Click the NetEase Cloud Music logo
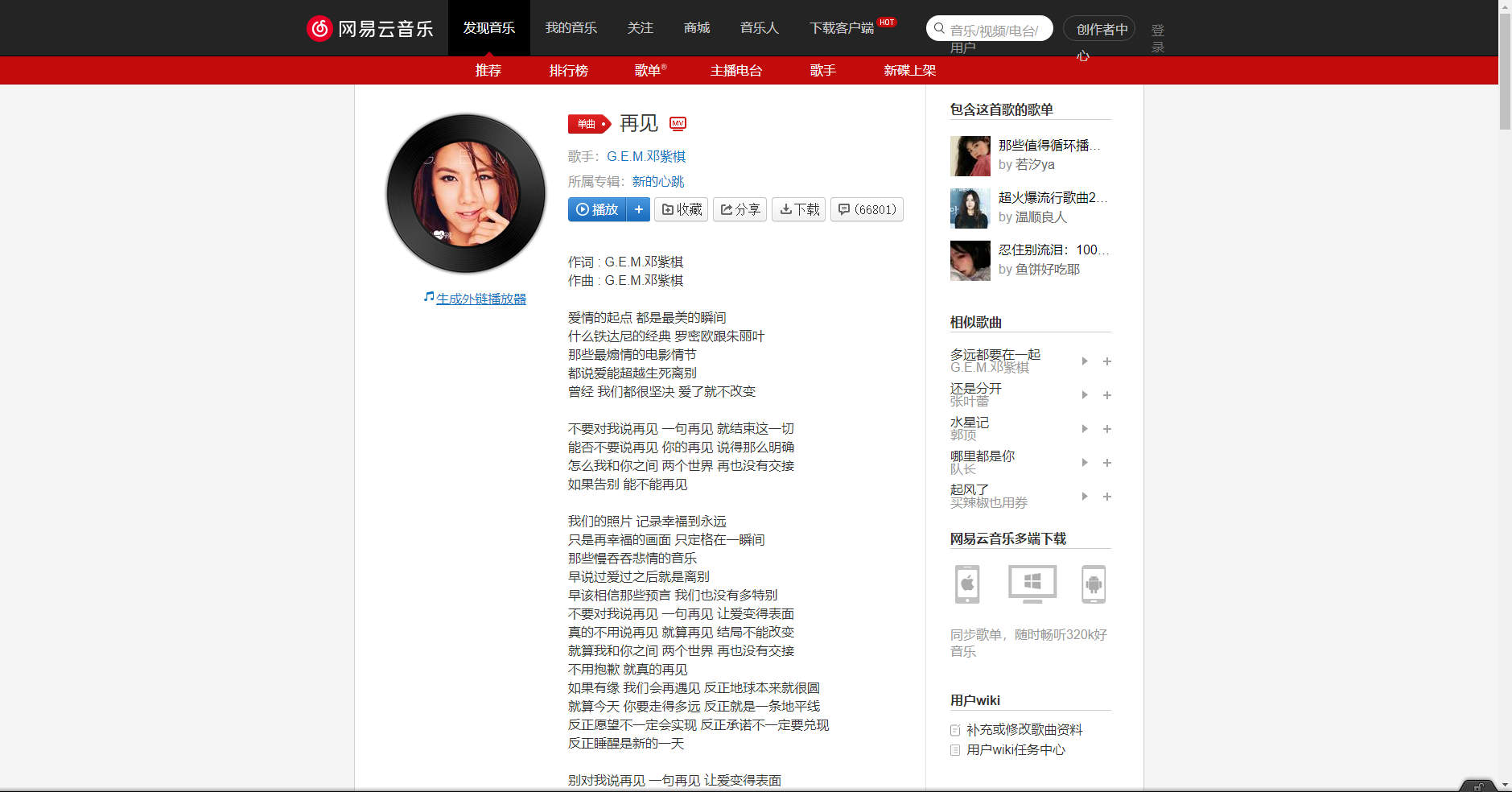Screen dimensions: 1512x792 point(371,27)
